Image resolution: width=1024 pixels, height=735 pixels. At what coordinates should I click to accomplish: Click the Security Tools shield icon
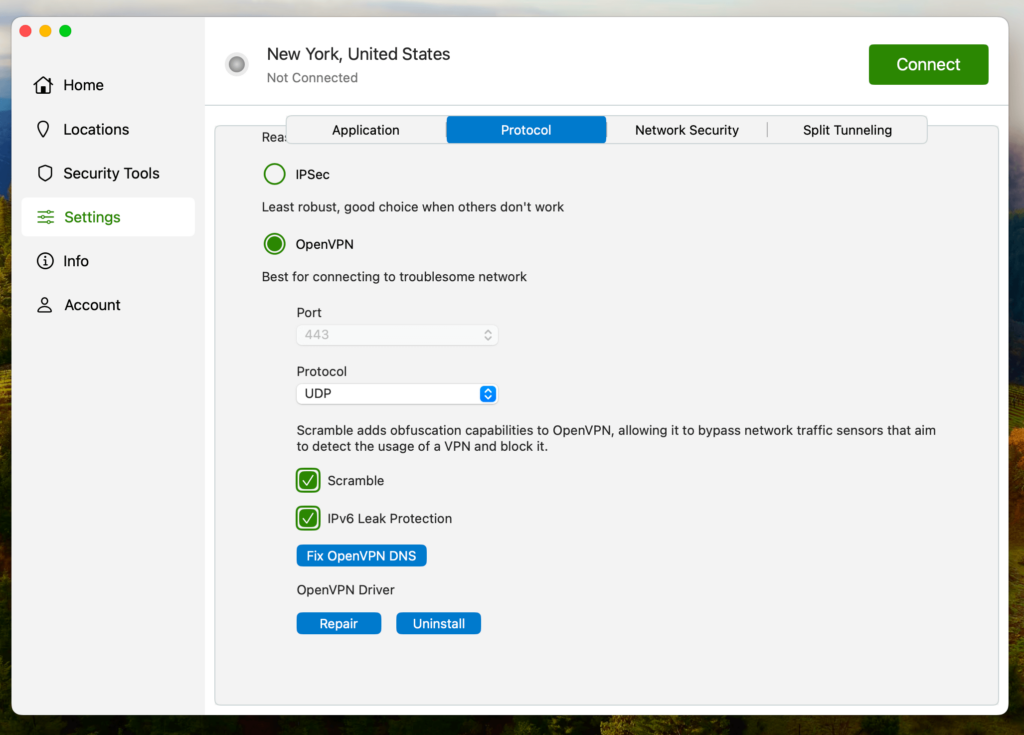click(44, 173)
